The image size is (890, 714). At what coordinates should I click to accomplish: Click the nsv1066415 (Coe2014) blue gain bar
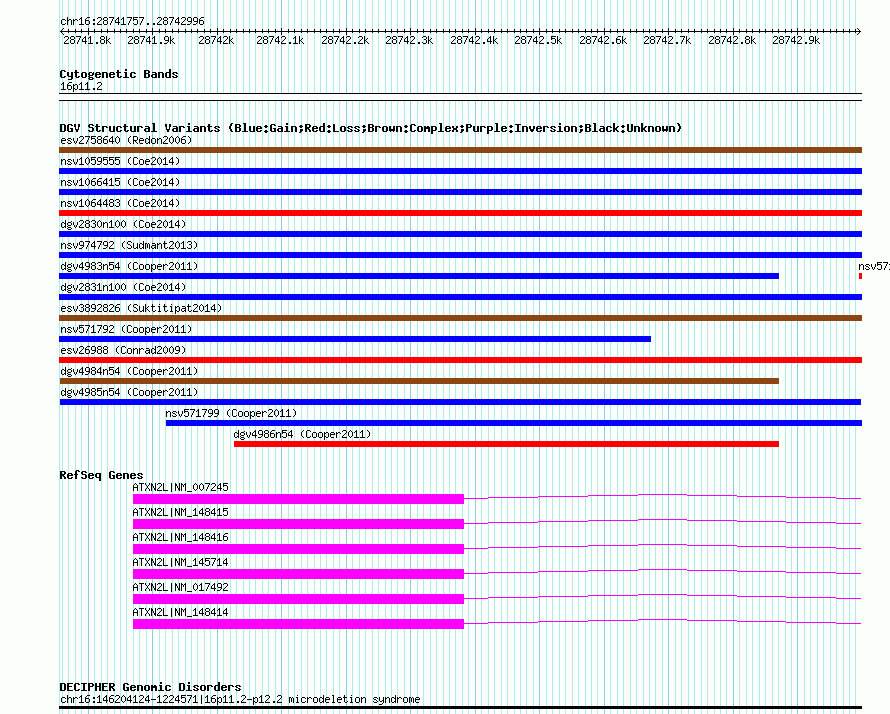pos(460,192)
